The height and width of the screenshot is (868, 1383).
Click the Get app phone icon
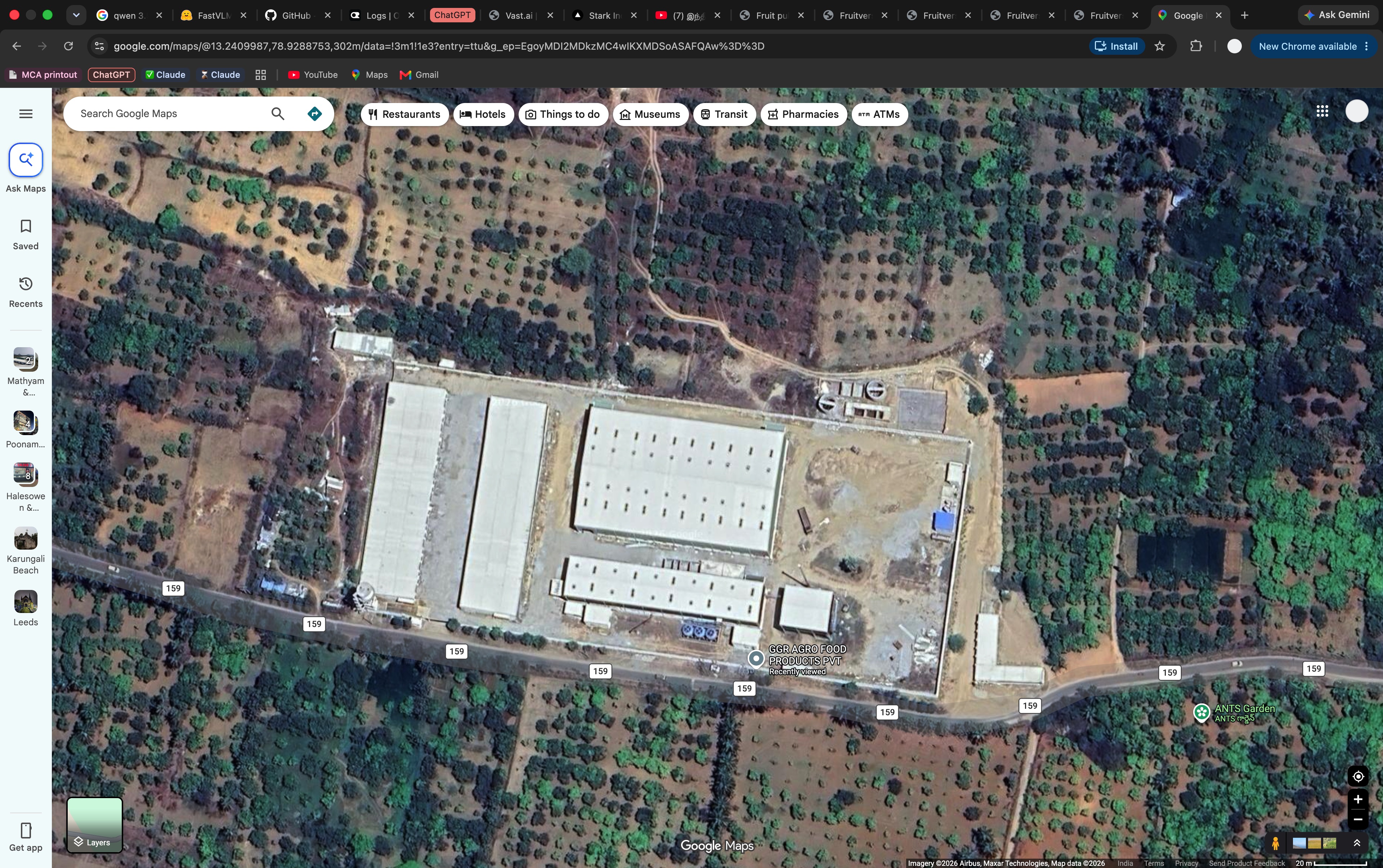26,830
